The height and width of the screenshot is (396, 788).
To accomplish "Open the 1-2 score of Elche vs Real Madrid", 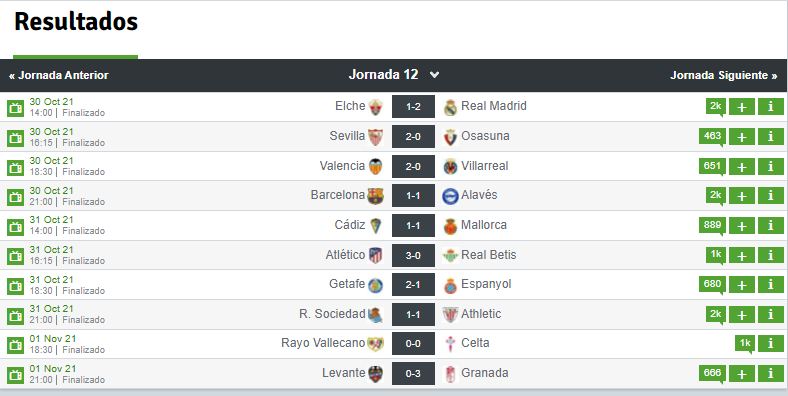I will point(413,107).
